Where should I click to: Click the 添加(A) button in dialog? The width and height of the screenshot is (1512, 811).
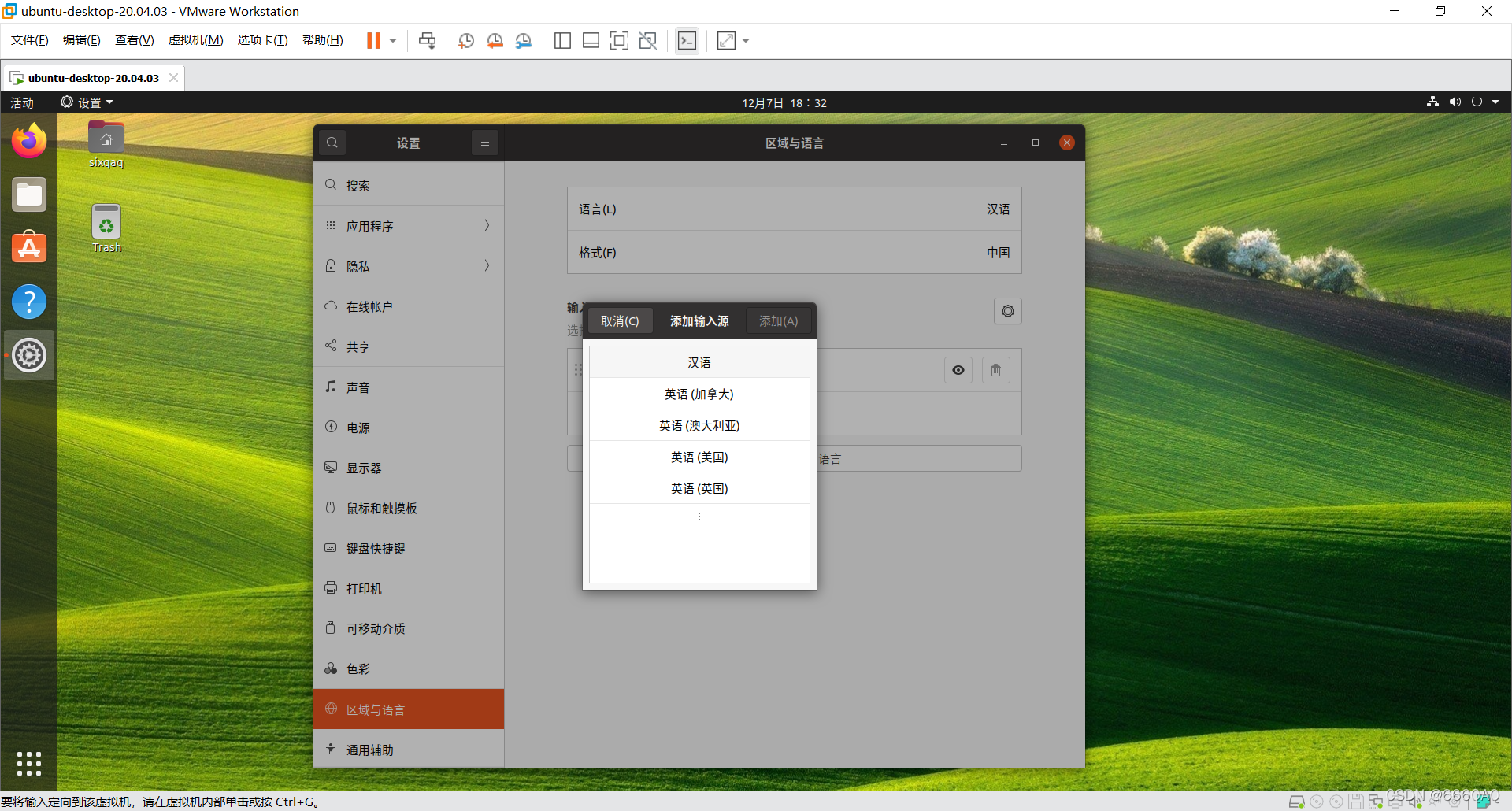click(x=778, y=321)
